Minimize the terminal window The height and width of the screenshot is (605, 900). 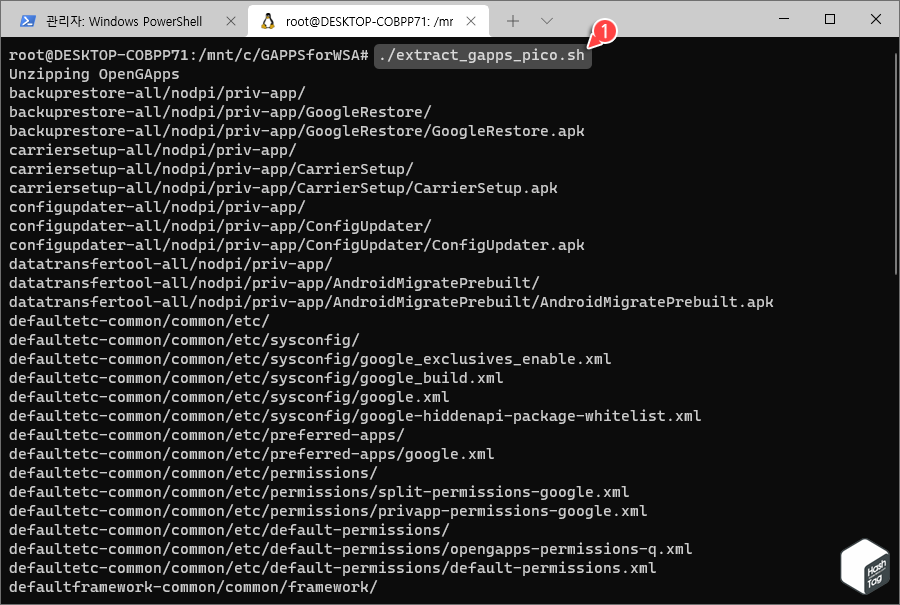(x=783, y=19)
